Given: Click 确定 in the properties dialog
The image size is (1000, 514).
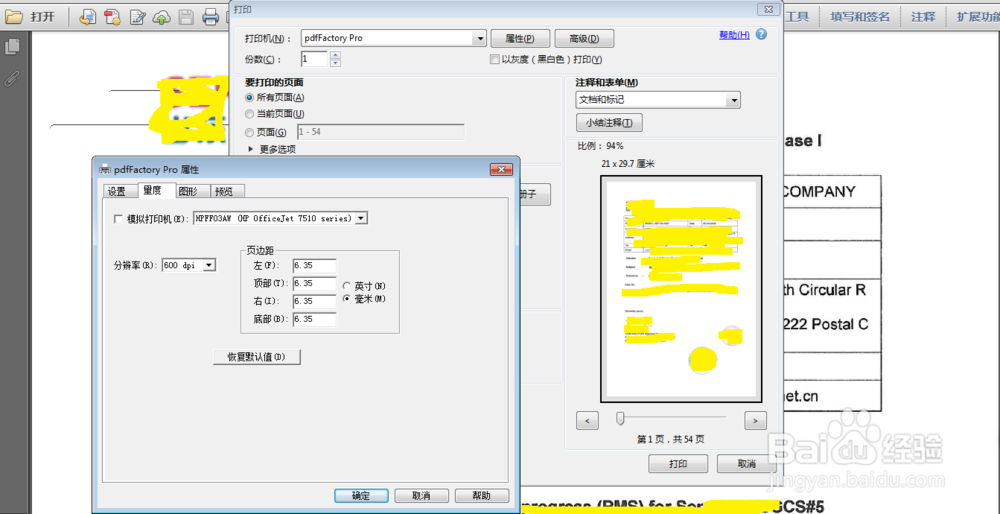Looking at the screenshot, I should (361, 496).
